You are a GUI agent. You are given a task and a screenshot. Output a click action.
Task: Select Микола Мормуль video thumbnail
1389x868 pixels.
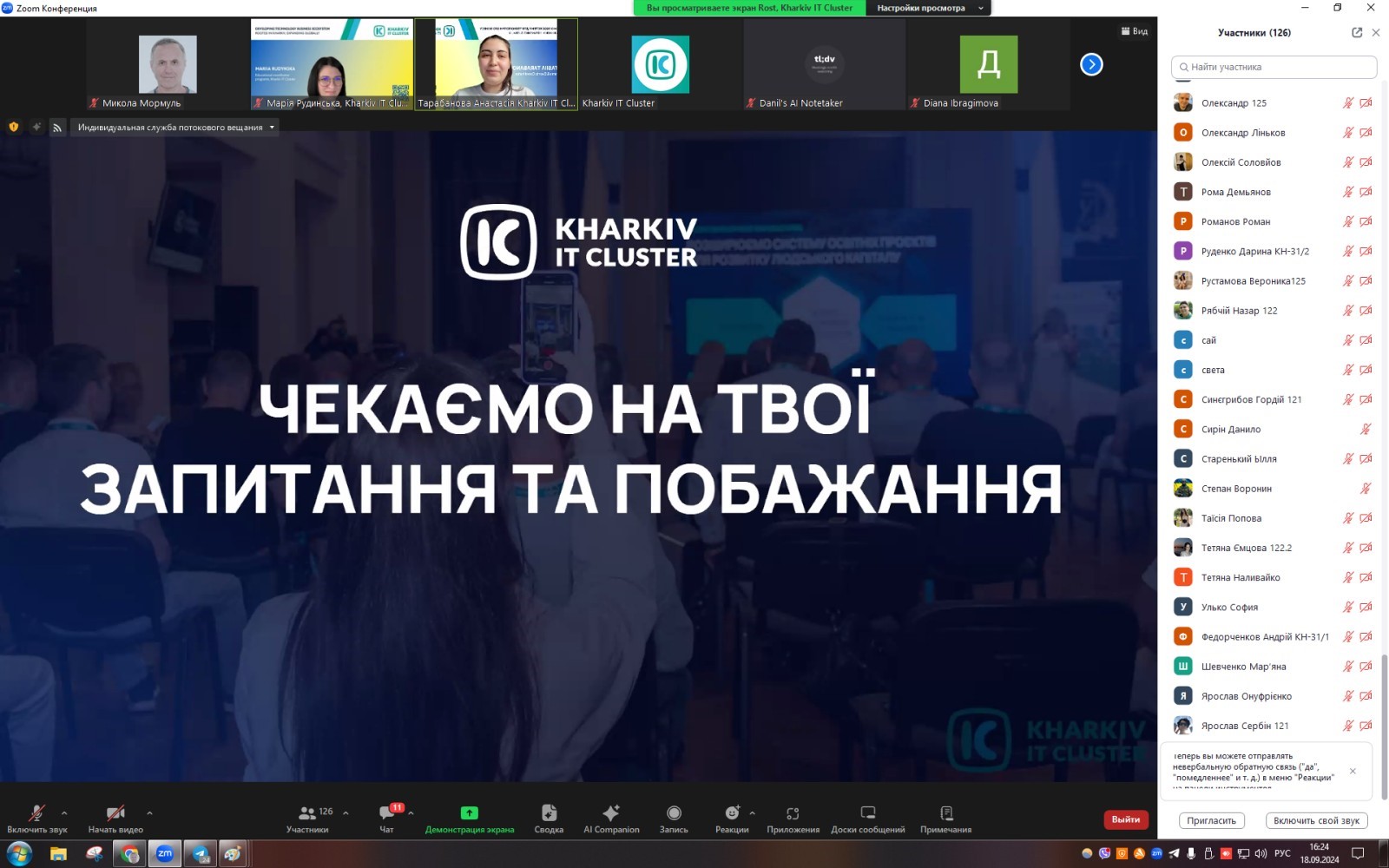click(x=168, y=65)
